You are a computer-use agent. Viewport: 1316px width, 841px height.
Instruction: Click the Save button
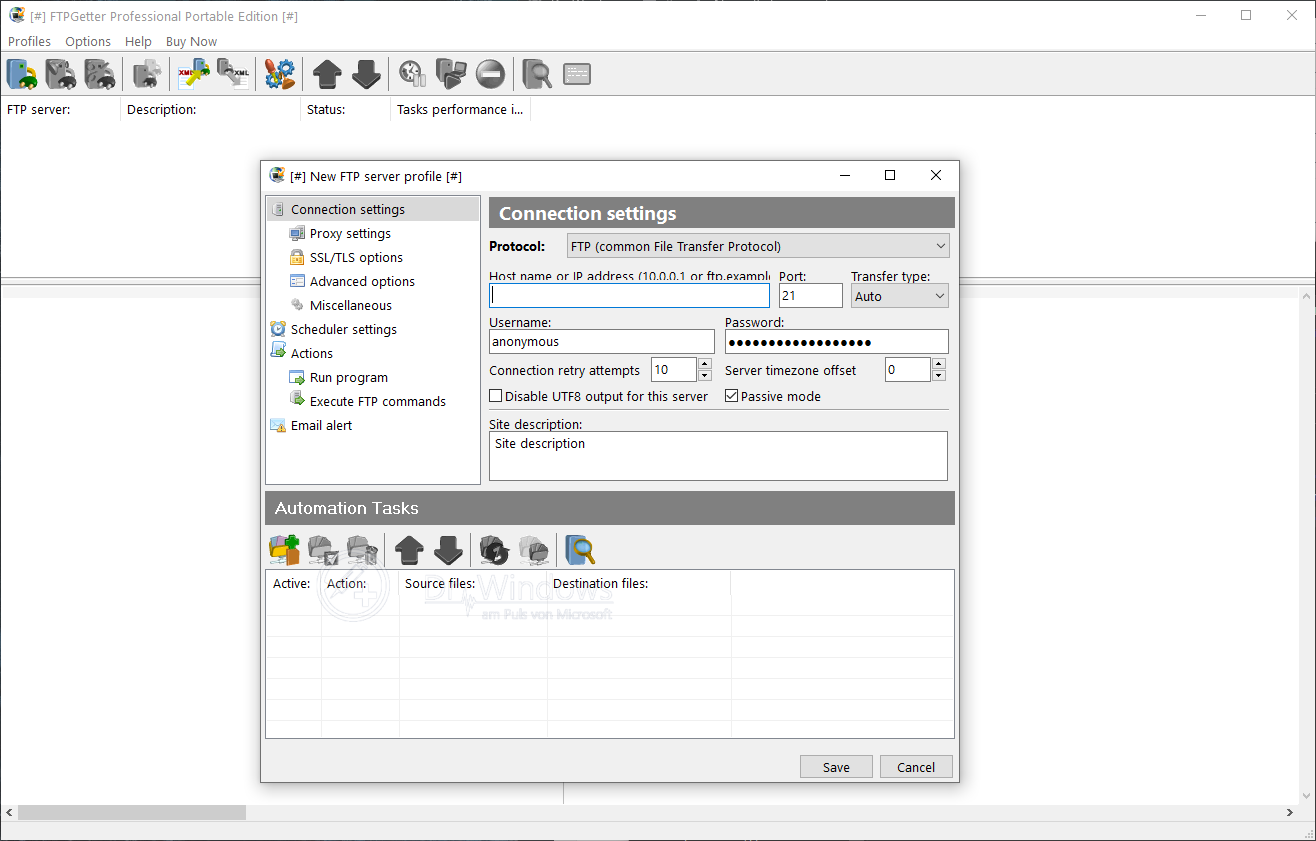click(x=836, y=767)
